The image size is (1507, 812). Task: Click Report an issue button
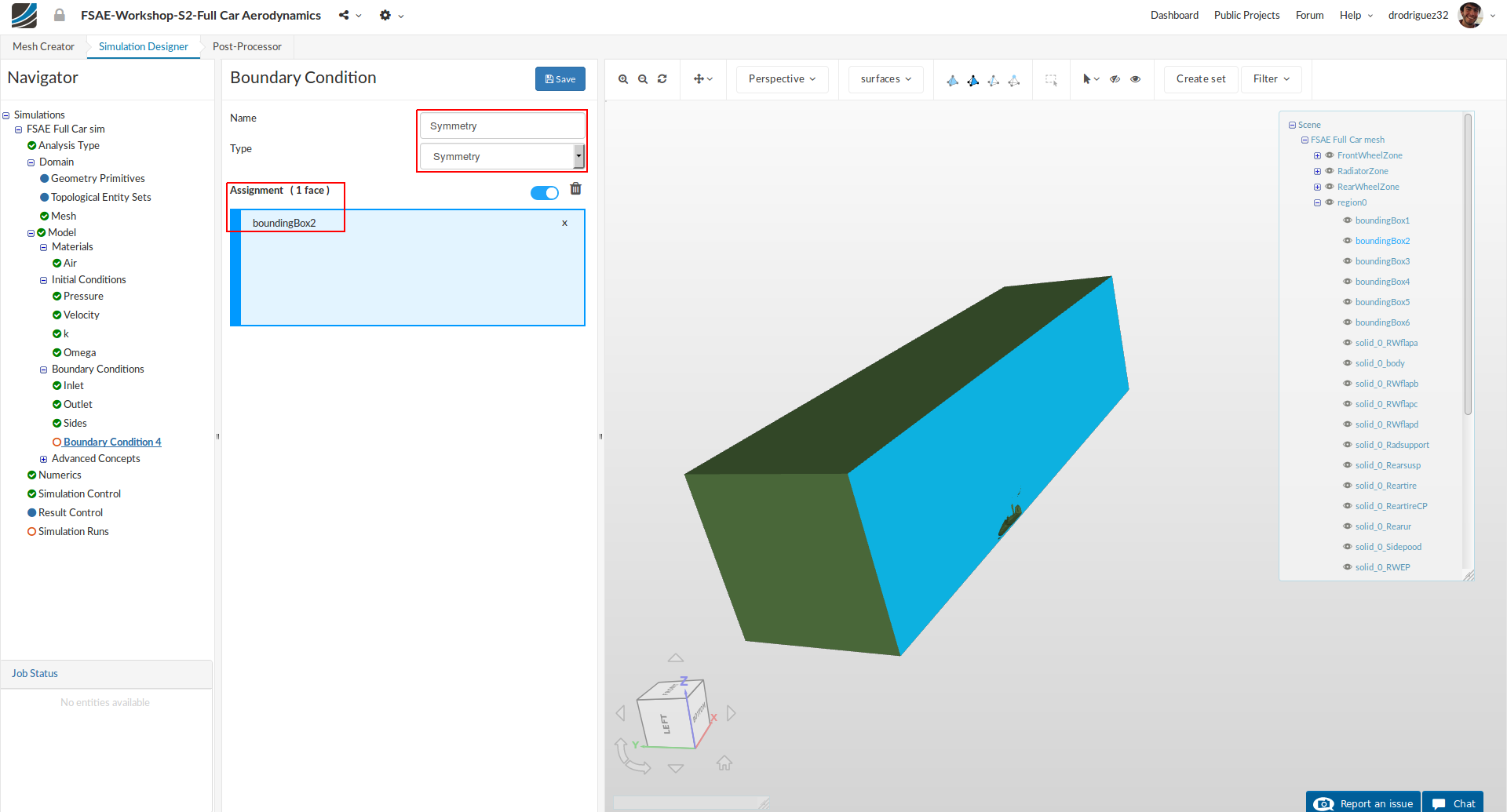coord(1363,803)
